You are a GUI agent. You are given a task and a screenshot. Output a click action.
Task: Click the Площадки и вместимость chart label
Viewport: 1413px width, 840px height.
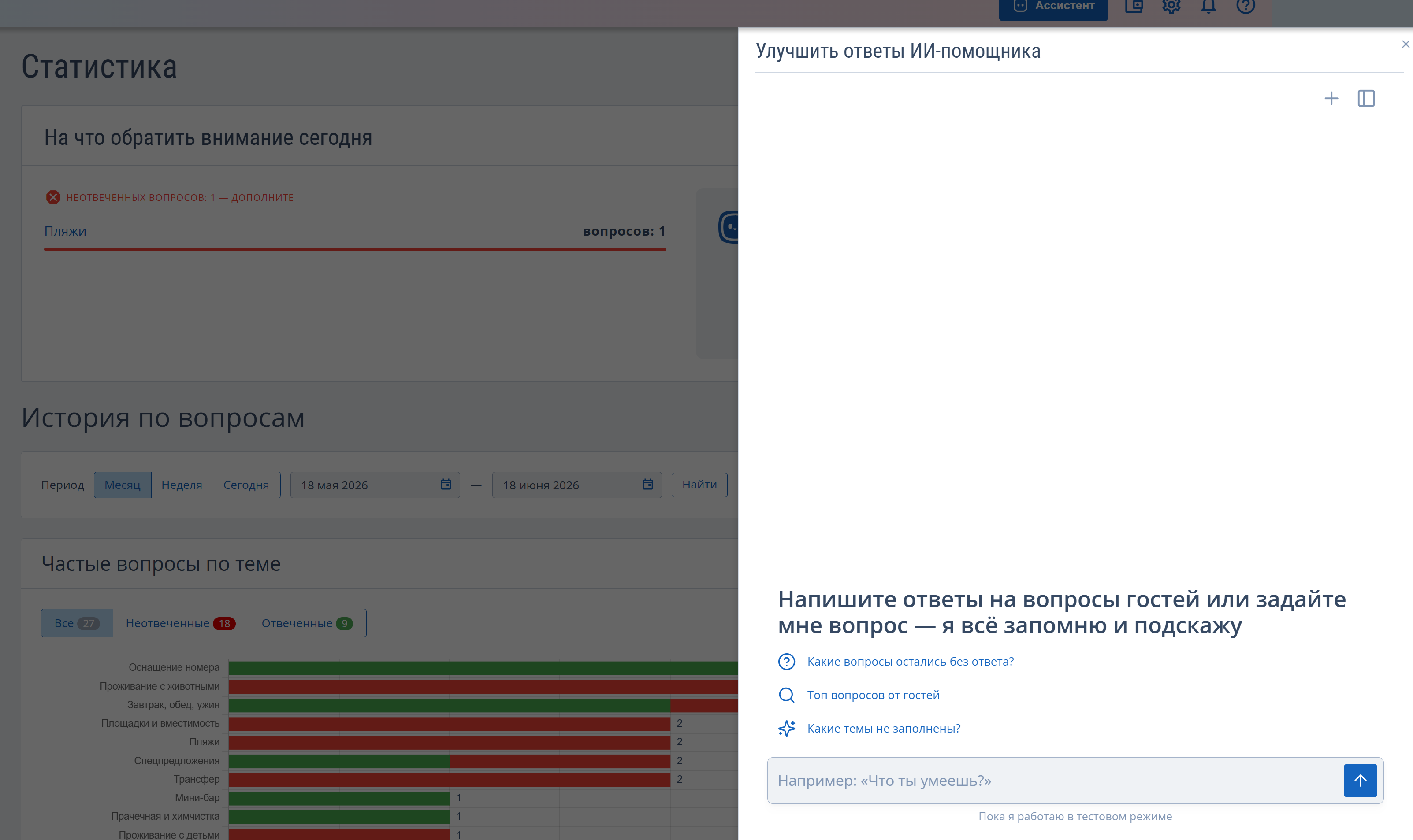pyautogui.click(x=160, y=723)
